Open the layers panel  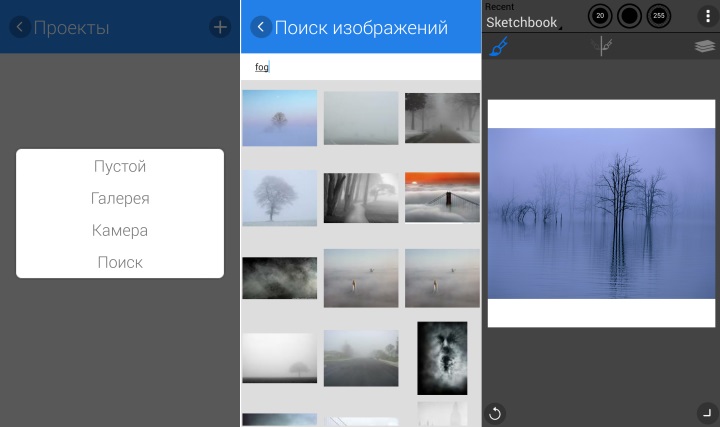coord(704,46)
